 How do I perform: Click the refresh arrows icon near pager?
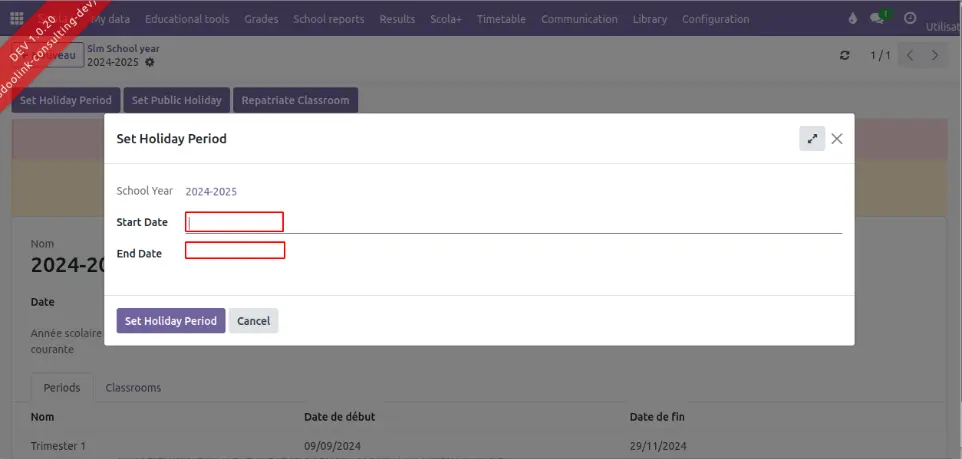[x=845, y=56]
